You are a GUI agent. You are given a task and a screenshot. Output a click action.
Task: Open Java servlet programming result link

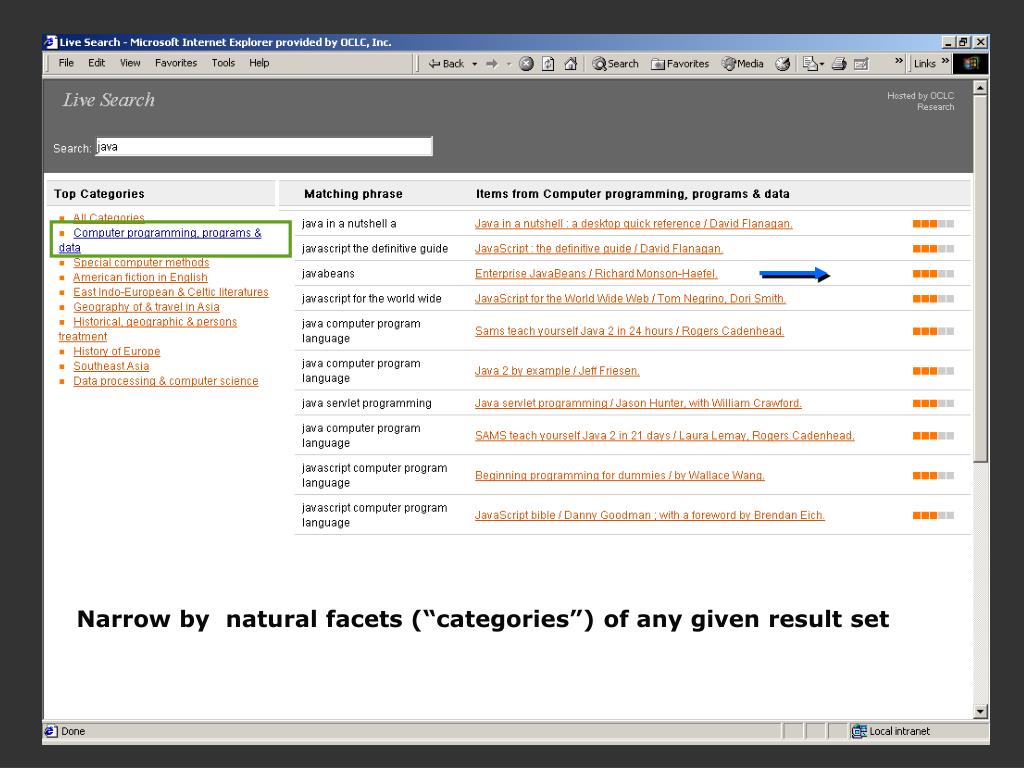[638, 403]
